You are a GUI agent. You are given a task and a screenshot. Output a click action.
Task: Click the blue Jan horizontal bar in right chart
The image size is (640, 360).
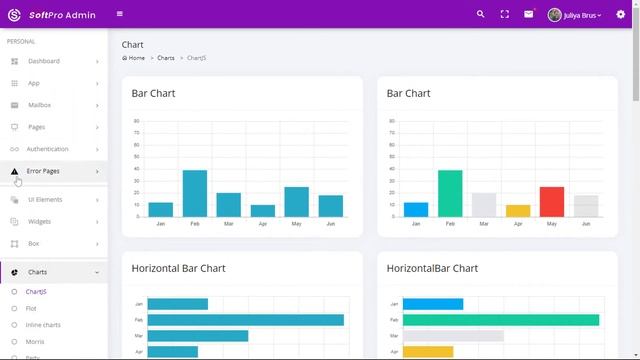tap(433, 304)
